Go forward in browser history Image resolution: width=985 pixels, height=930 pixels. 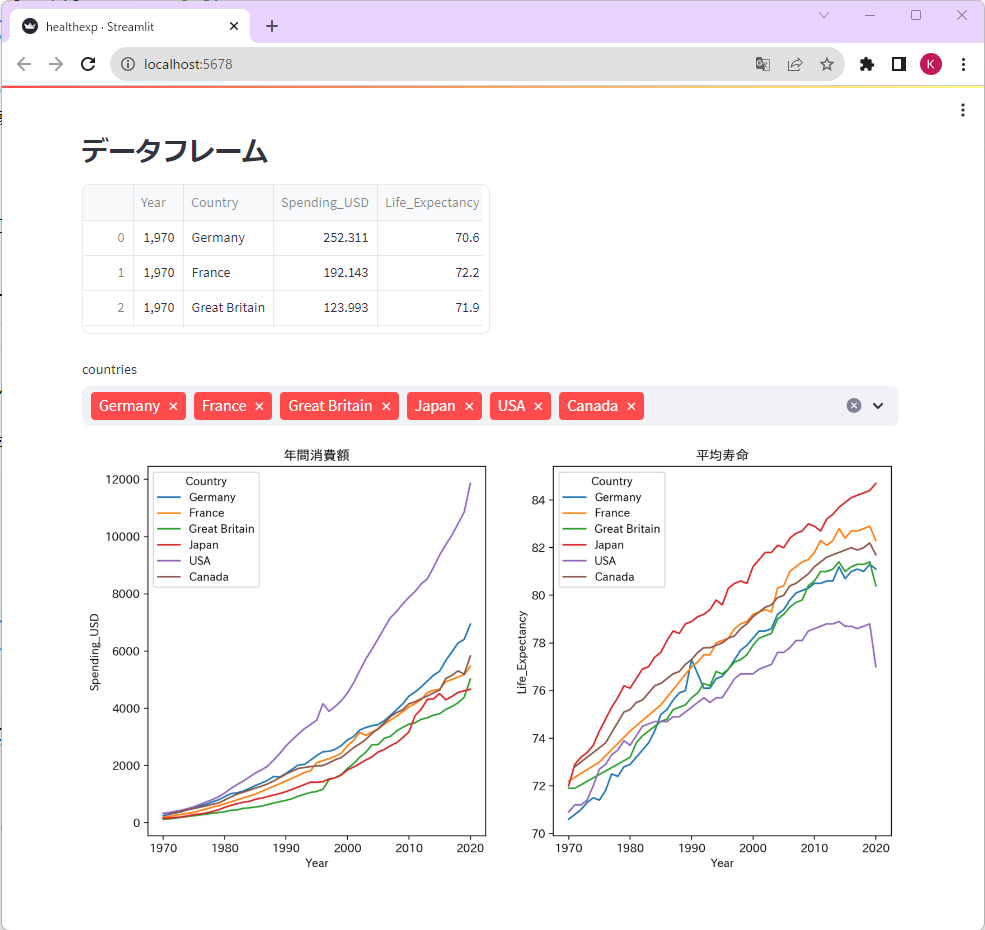pos(56,64)
